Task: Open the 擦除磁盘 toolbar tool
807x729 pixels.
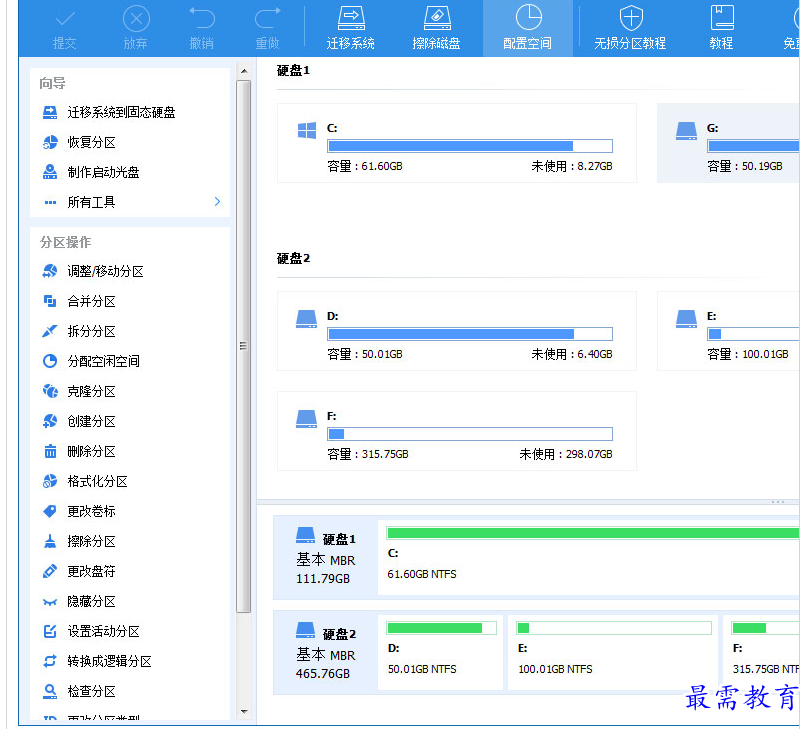Action: (x=436, y=28)
